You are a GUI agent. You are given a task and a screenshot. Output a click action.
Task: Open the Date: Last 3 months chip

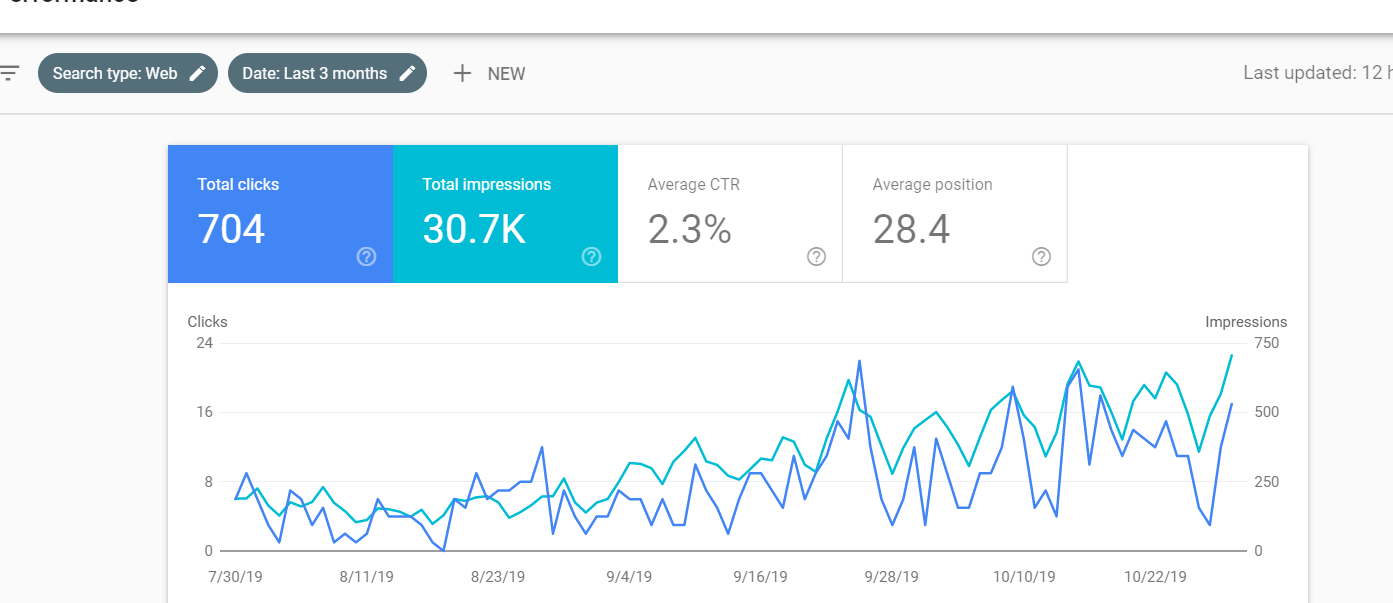(327, 73)
